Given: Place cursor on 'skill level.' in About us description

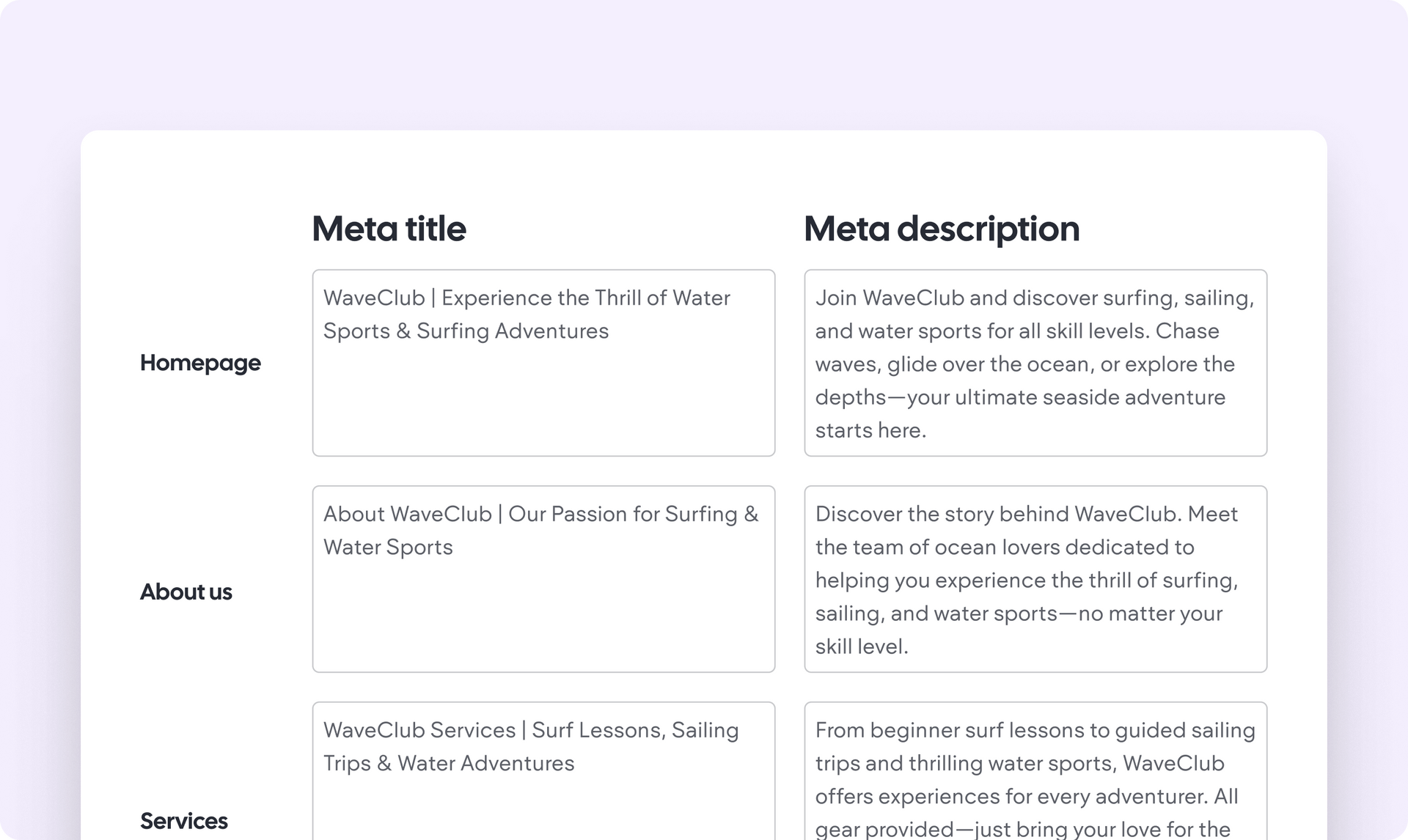Looking at the screenshot, I should [862, 646].
